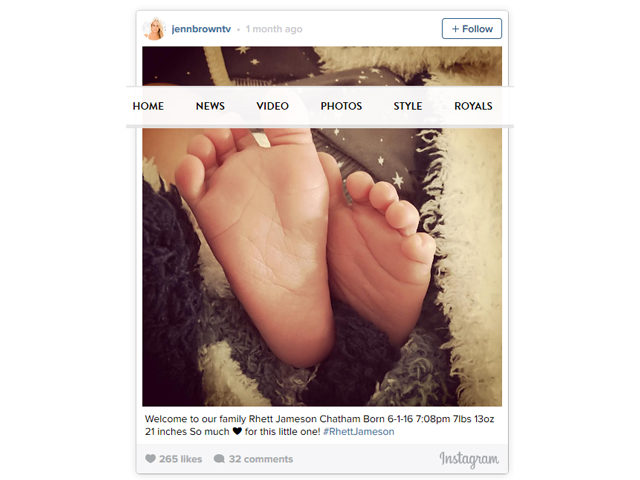Screen dimensions: 640x480
Task: Switch to the STYLE section
Action: pos(408,106)
